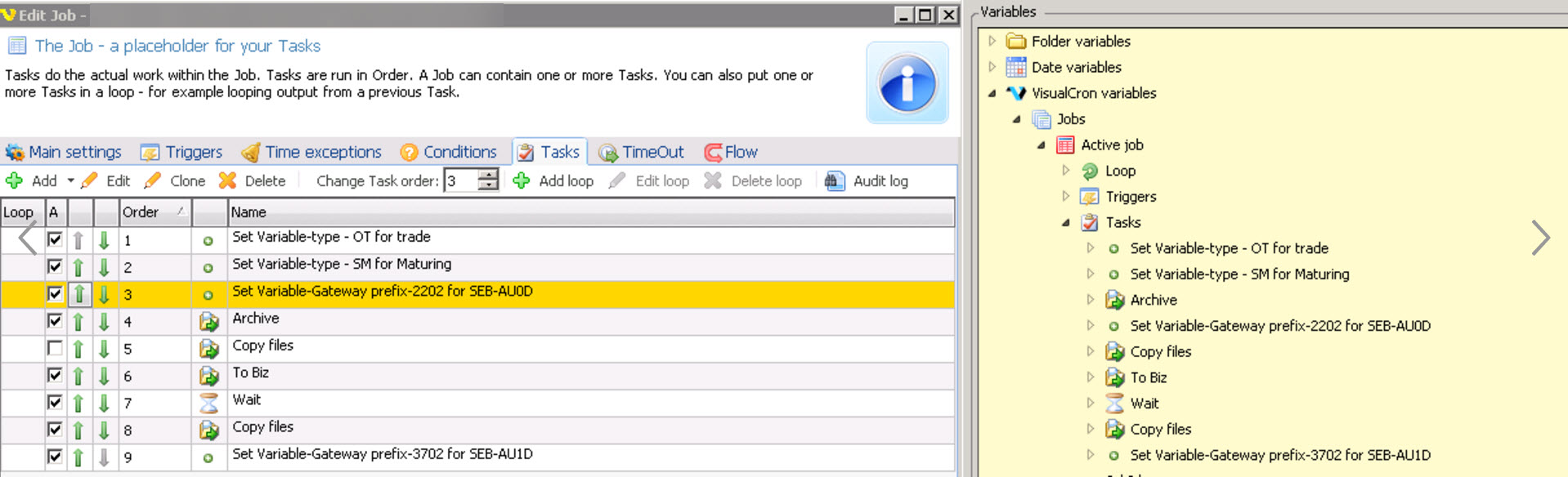Select the Wait item in variables tree

[x=1144, y=403]
